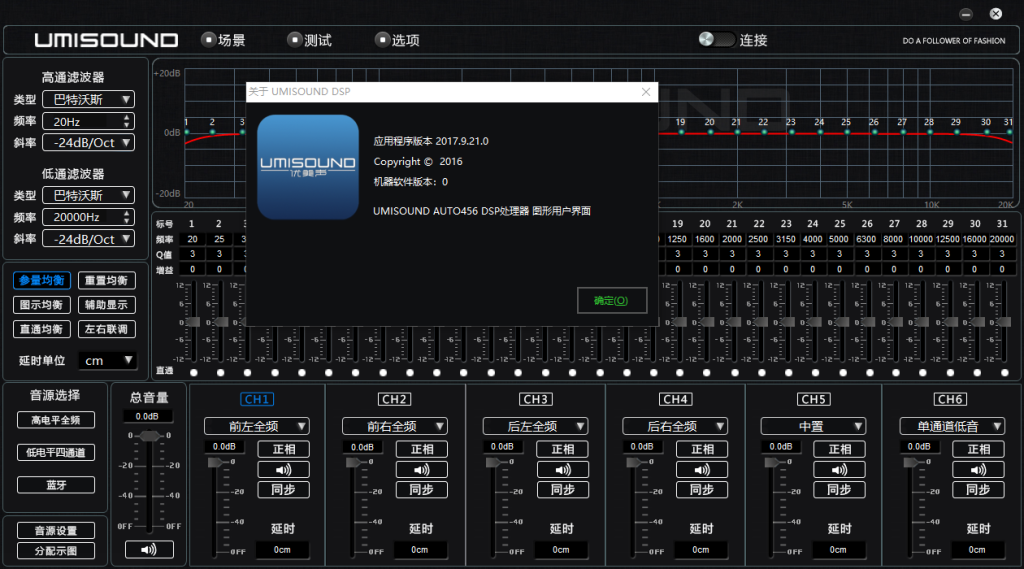
Task: Mute the CH3 channel speaker icon
Action: pos(562,470)
